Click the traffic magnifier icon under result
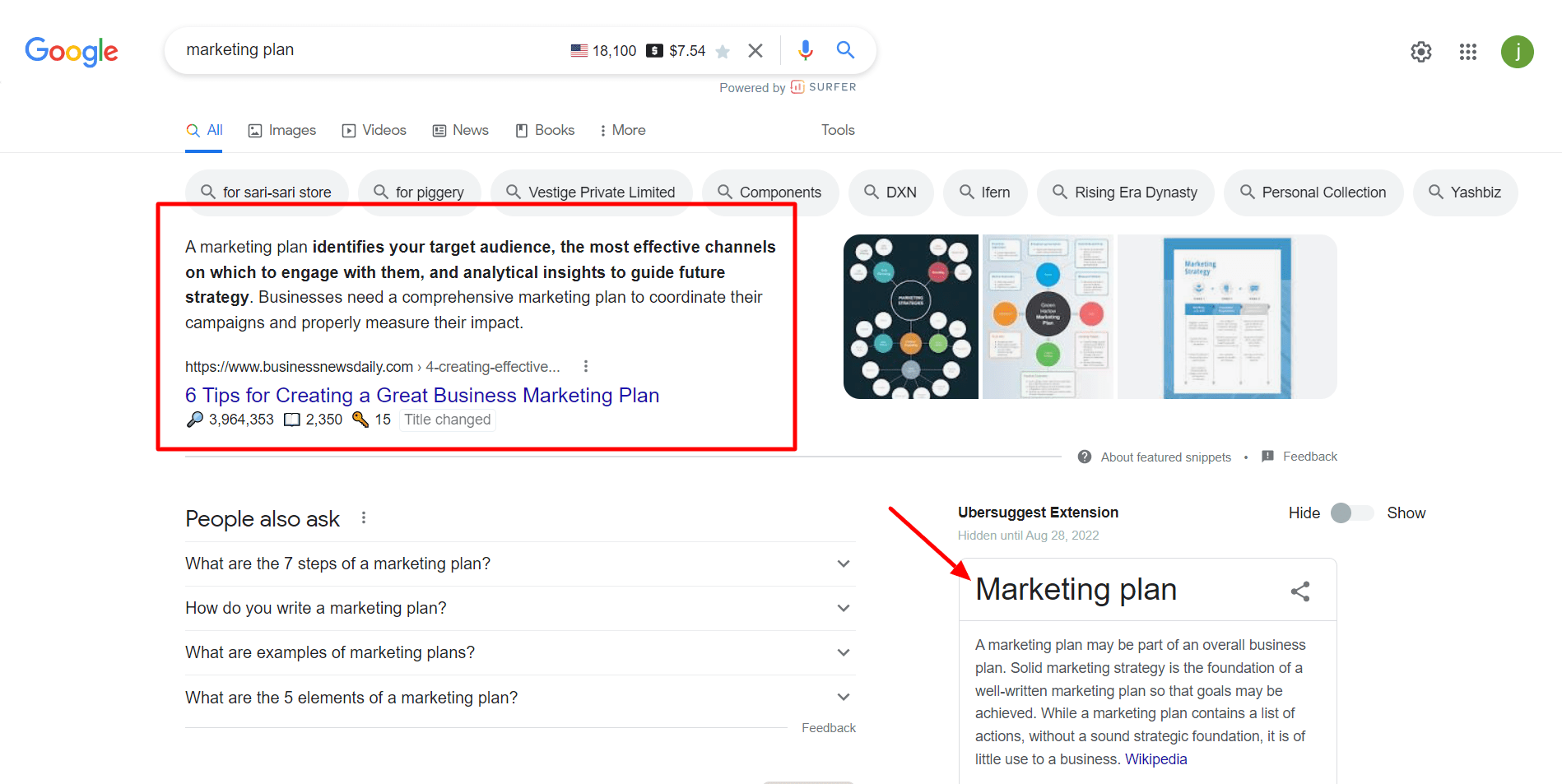The width and height of the screenshot is (1562, 784). (x=194, y=420)
